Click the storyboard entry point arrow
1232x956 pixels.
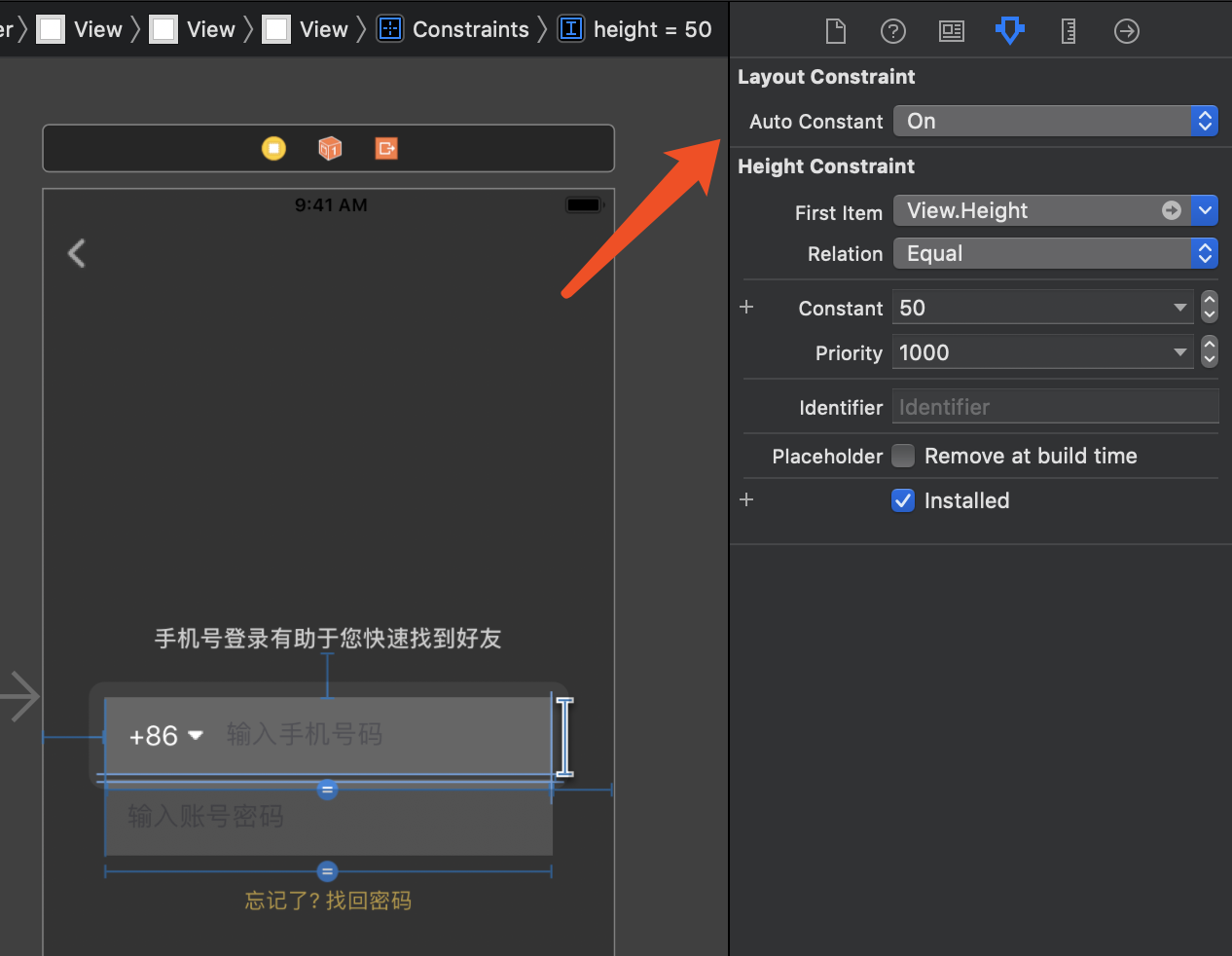point(19,696)
